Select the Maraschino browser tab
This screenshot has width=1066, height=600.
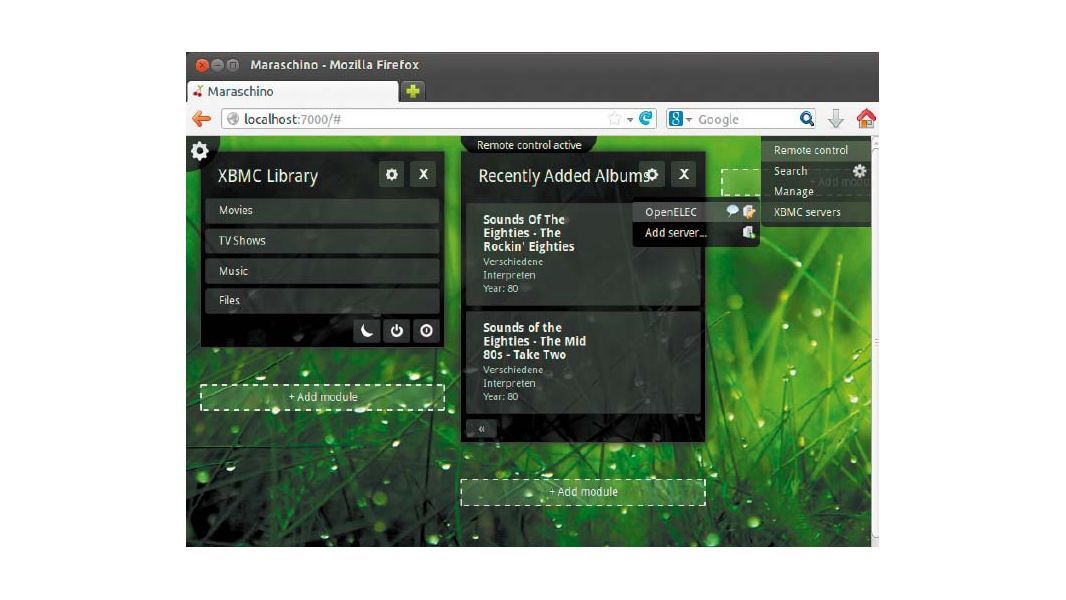click(x=292, y=91)
